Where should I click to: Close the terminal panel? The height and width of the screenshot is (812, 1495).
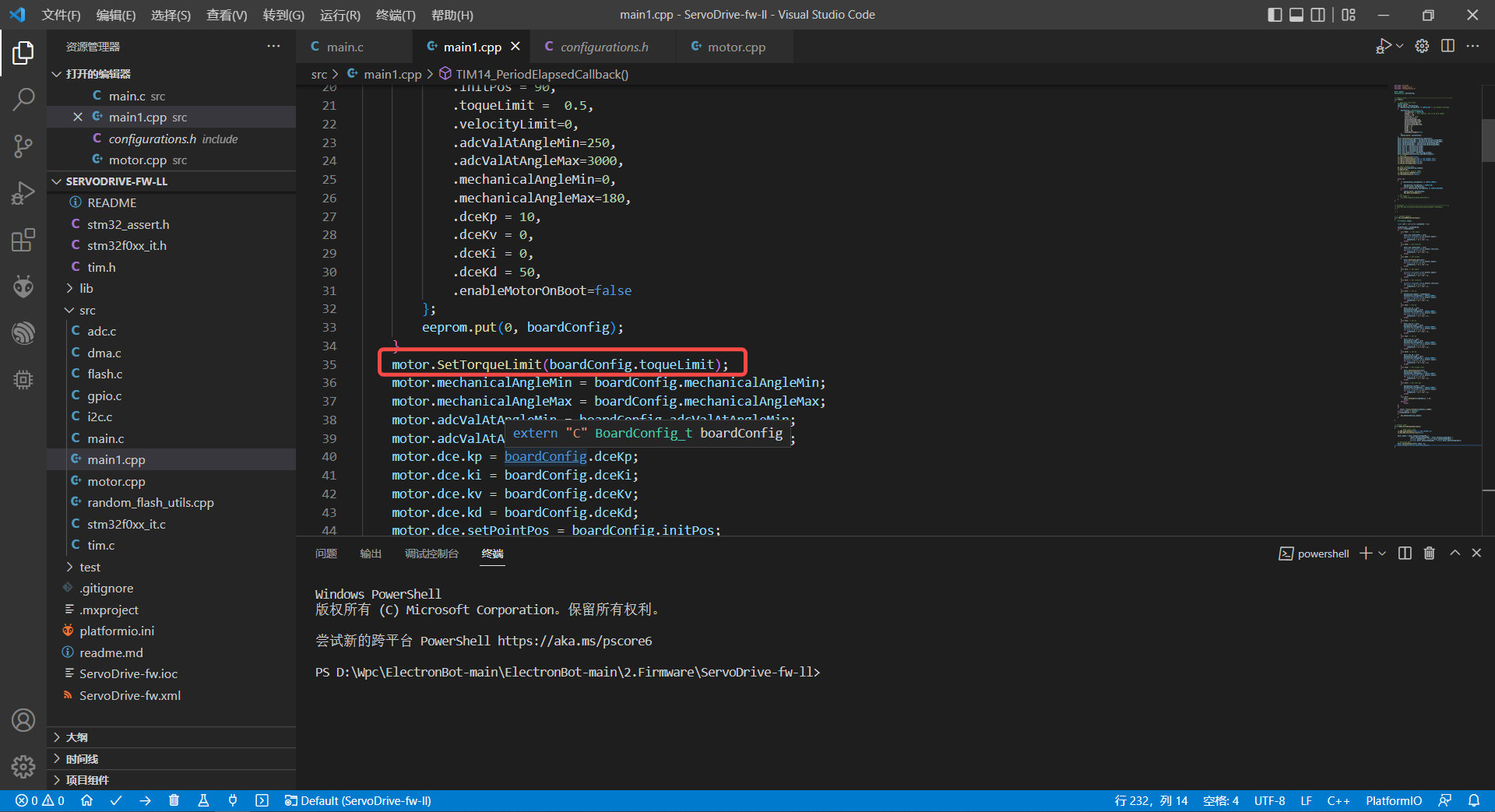(x=1476, y=554)
